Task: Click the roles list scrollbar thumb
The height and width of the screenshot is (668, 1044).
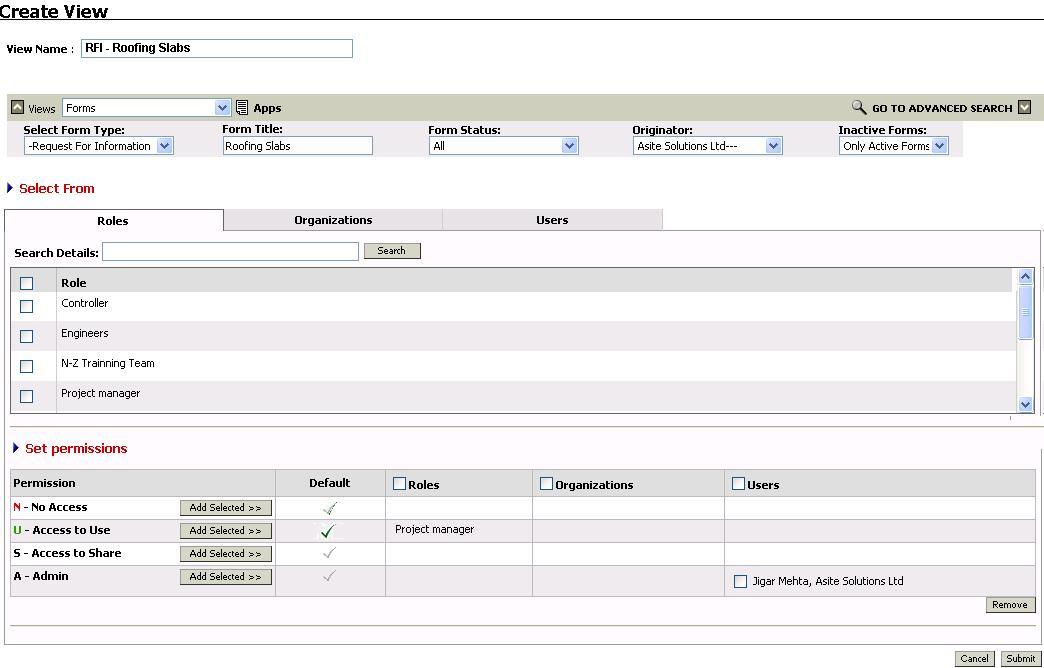Action: pyautogui.click(x=1025, y=312)
